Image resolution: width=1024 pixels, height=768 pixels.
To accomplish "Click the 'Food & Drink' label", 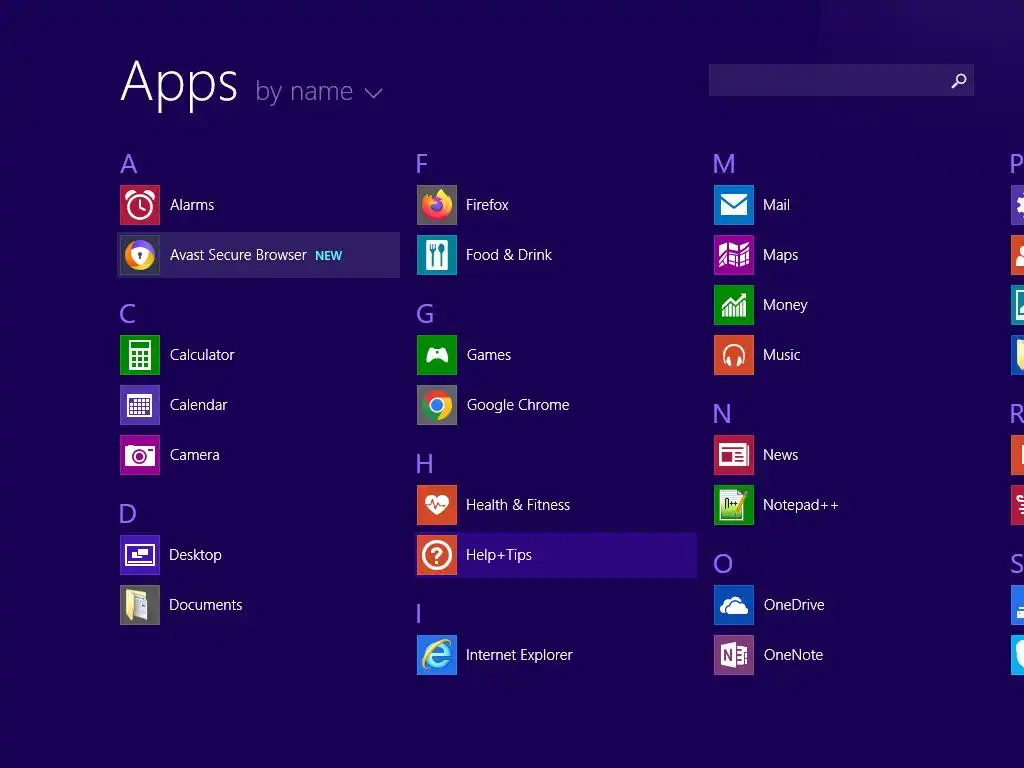I will point(509,255).
